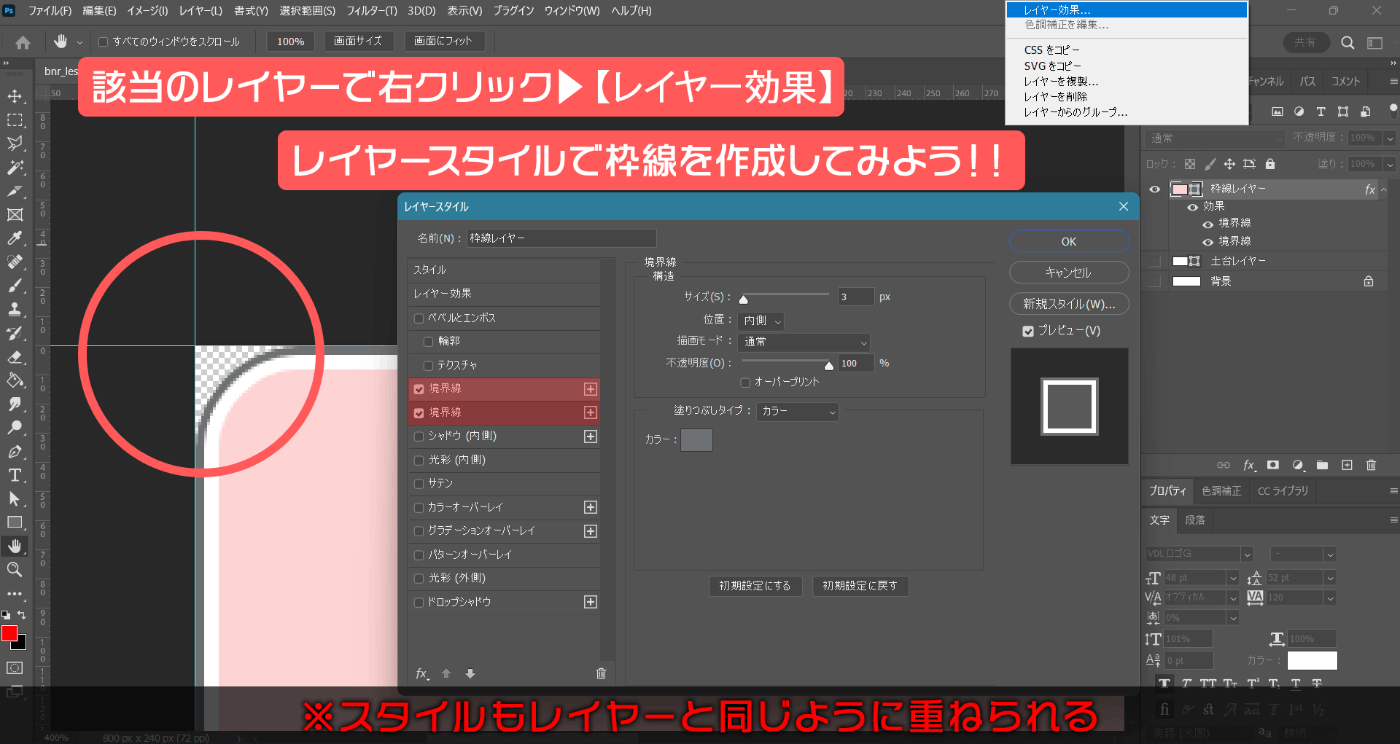Toggle the プレビュー checkbox
1400x744 pixels.
tap(1028, 331)
